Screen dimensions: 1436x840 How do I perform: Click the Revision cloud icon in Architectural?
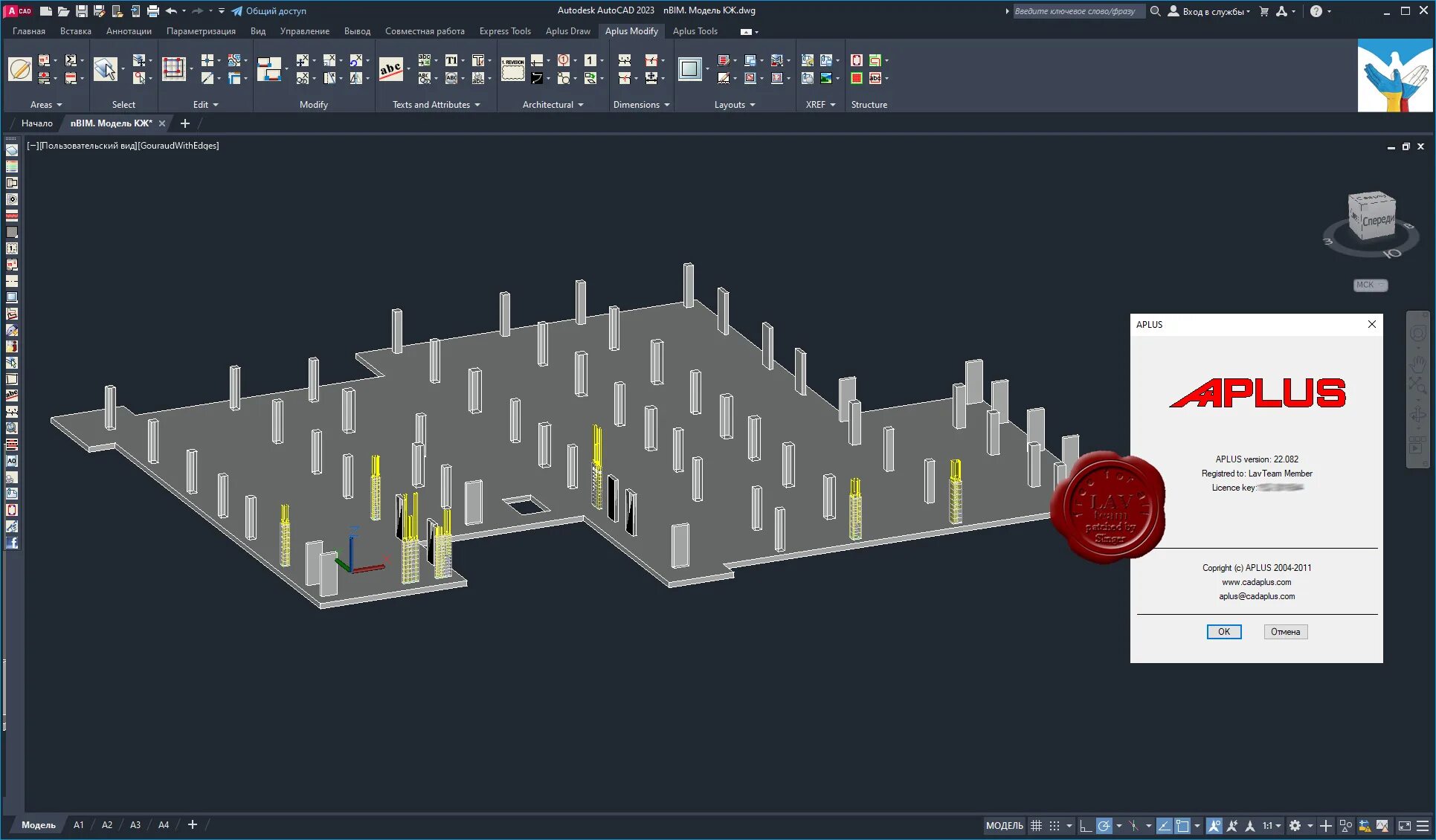pyautogui.click(x=512, y=69)
